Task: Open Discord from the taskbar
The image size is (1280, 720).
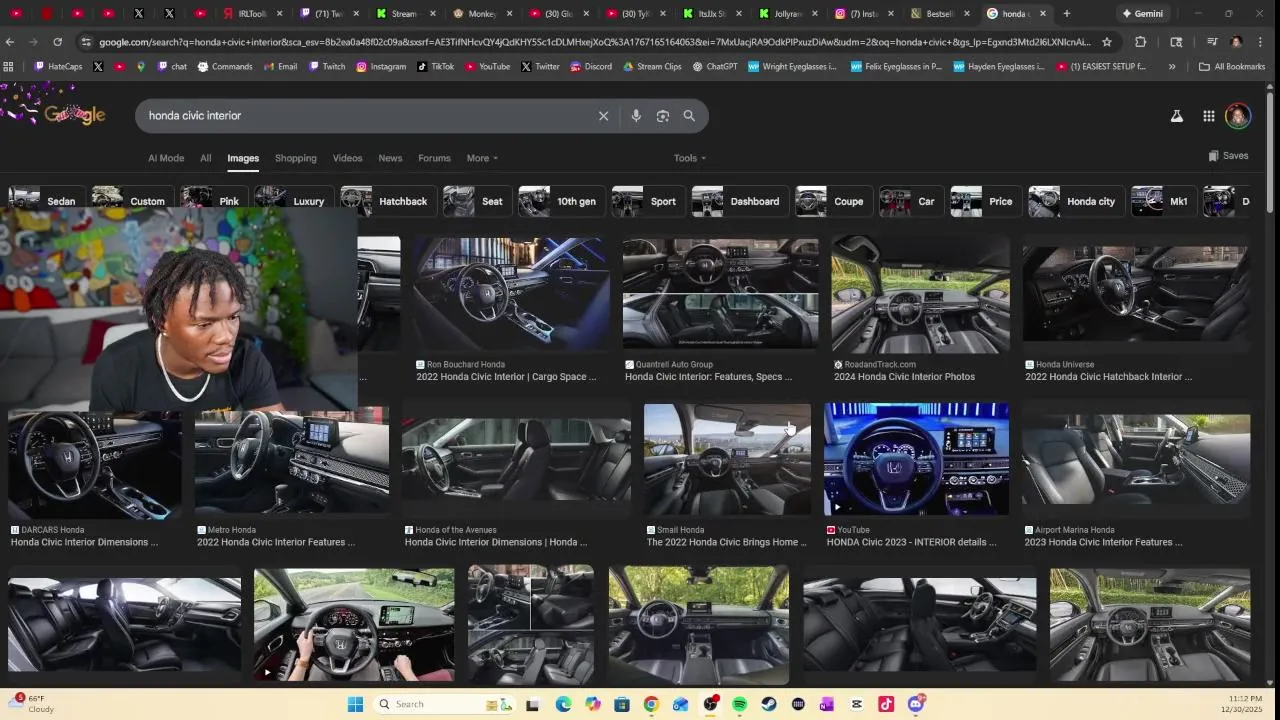Action: point(916,704)
